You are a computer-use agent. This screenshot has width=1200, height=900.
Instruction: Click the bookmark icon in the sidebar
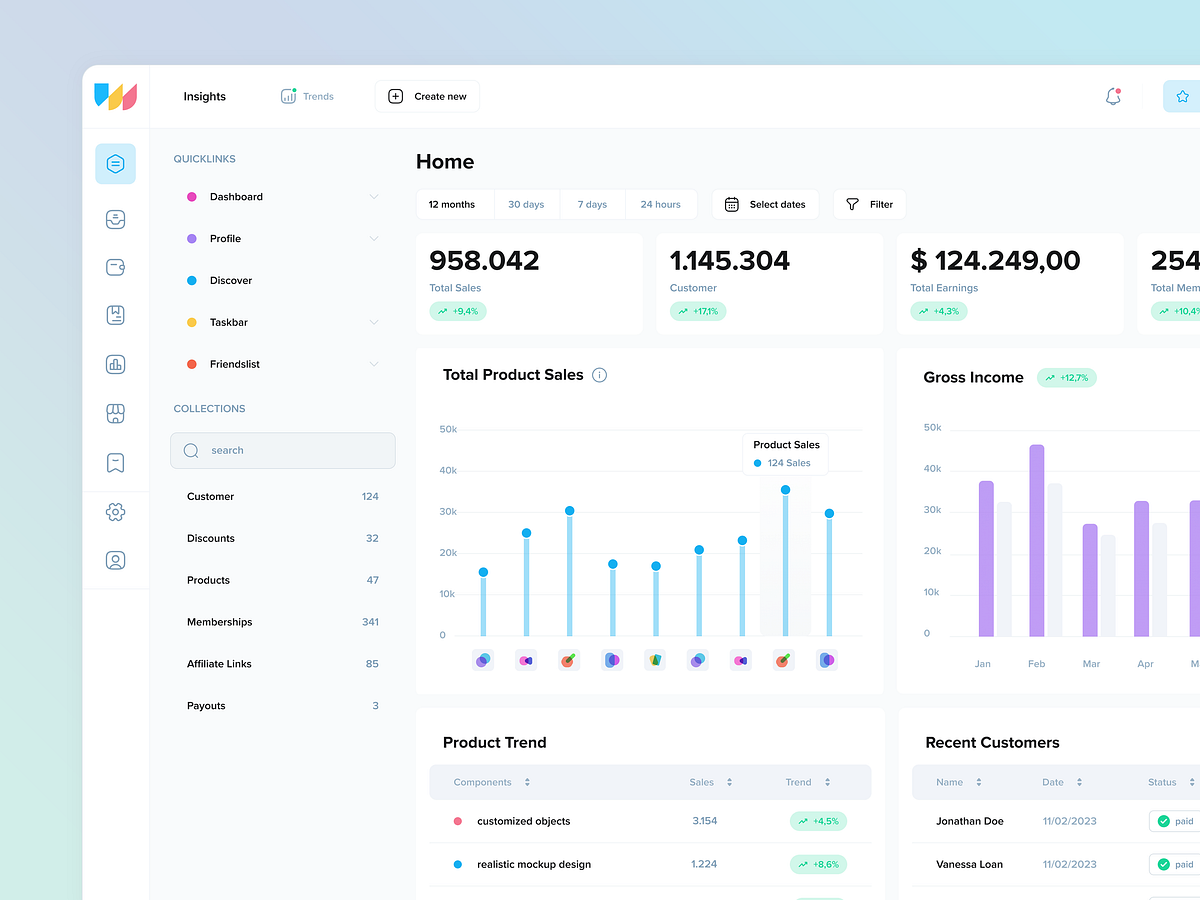(115, 462)
